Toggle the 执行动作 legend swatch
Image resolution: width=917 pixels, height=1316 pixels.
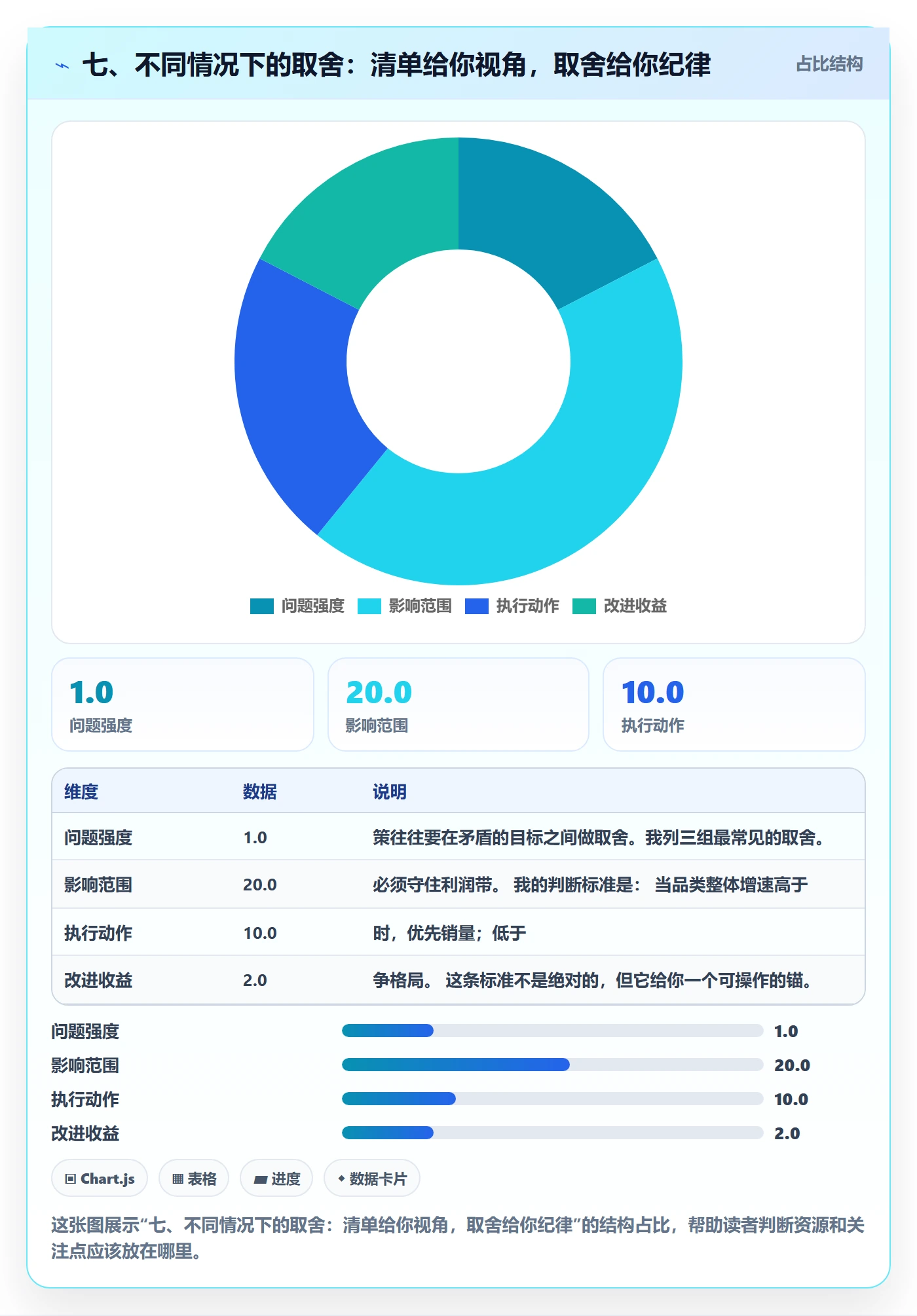point(476,606)
